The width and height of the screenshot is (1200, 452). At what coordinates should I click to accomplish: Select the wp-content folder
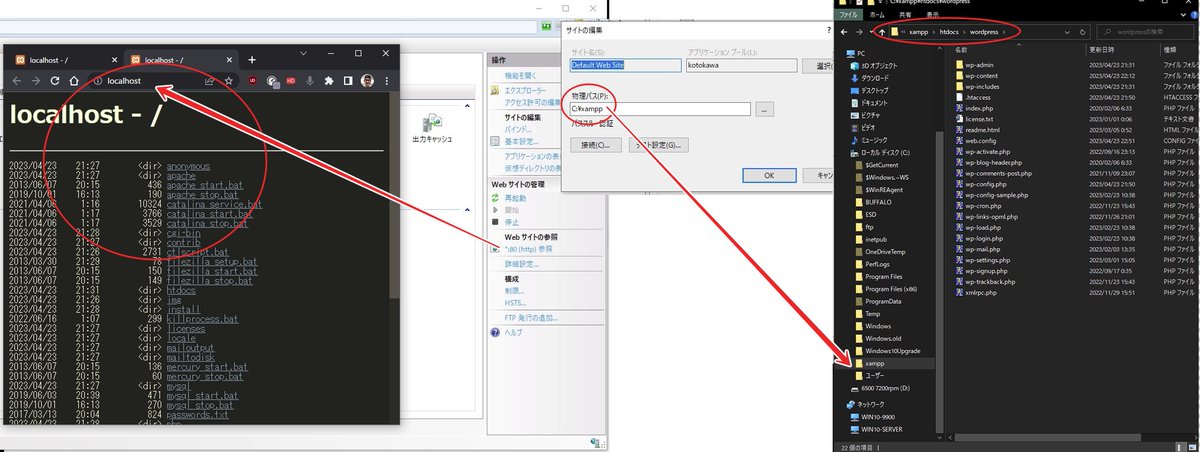click(982, 76)
